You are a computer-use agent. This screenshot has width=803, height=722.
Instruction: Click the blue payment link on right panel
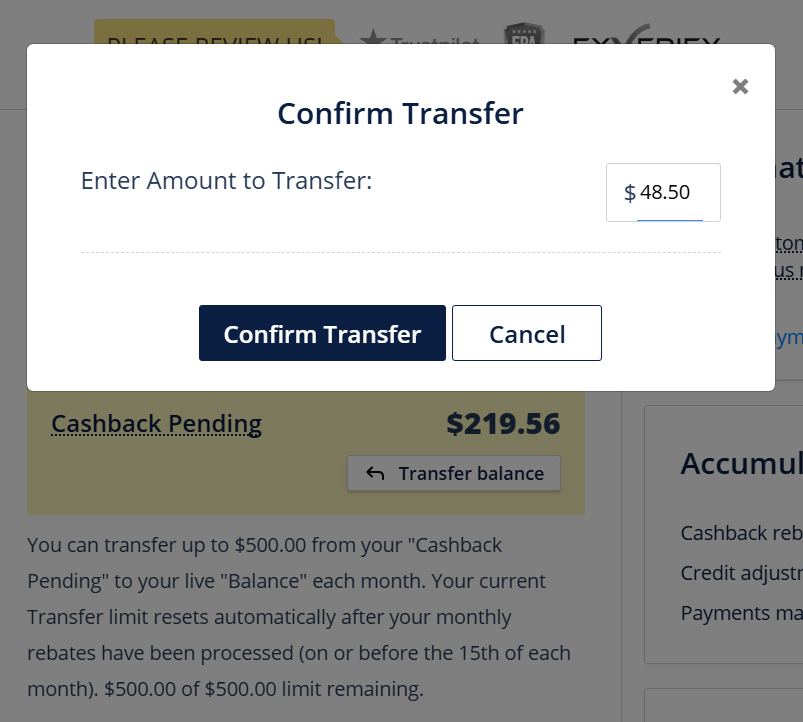[791, 337]
